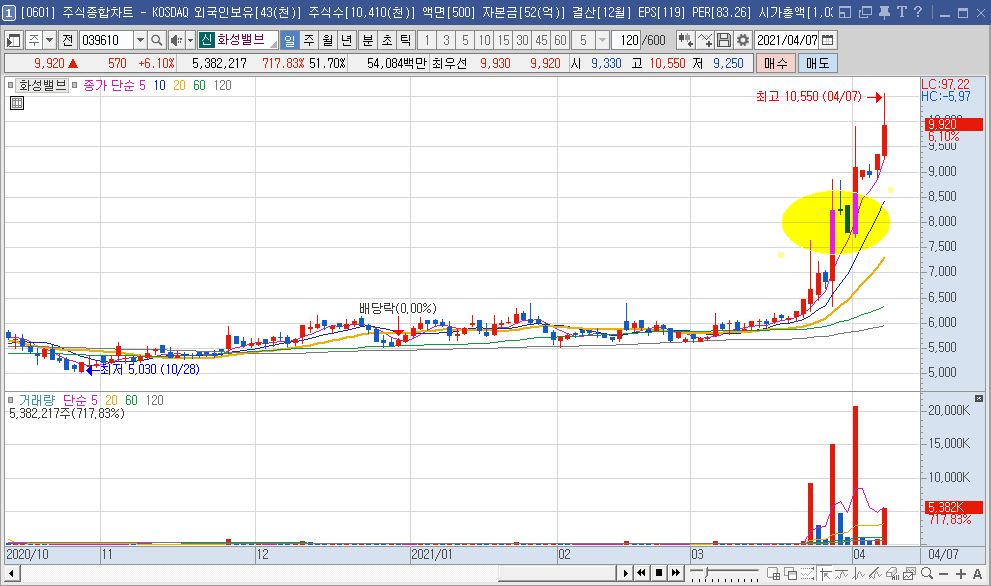Click the 최우선 button
The width and height of the screenshot is (991, 586).
click(449, 63)
